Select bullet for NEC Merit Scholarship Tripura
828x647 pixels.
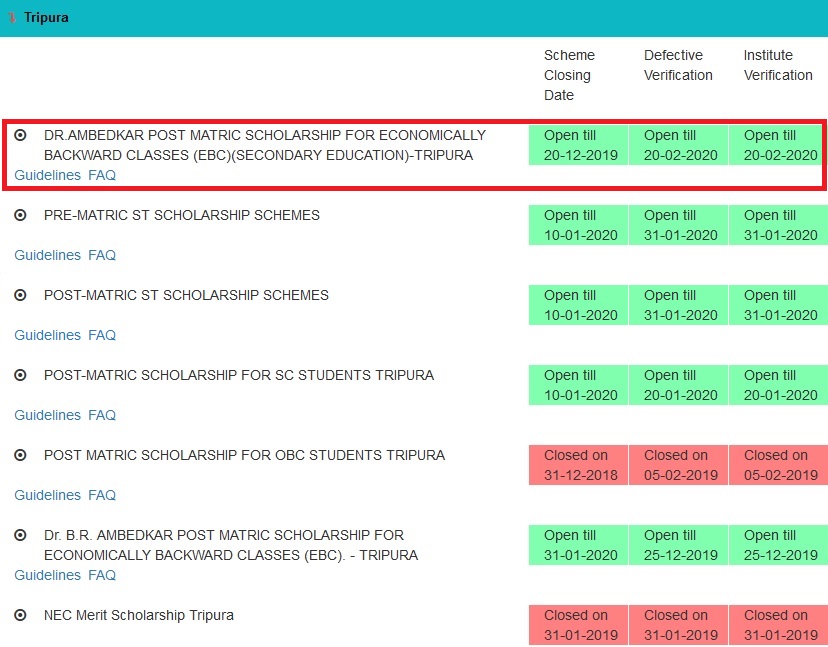20,615
